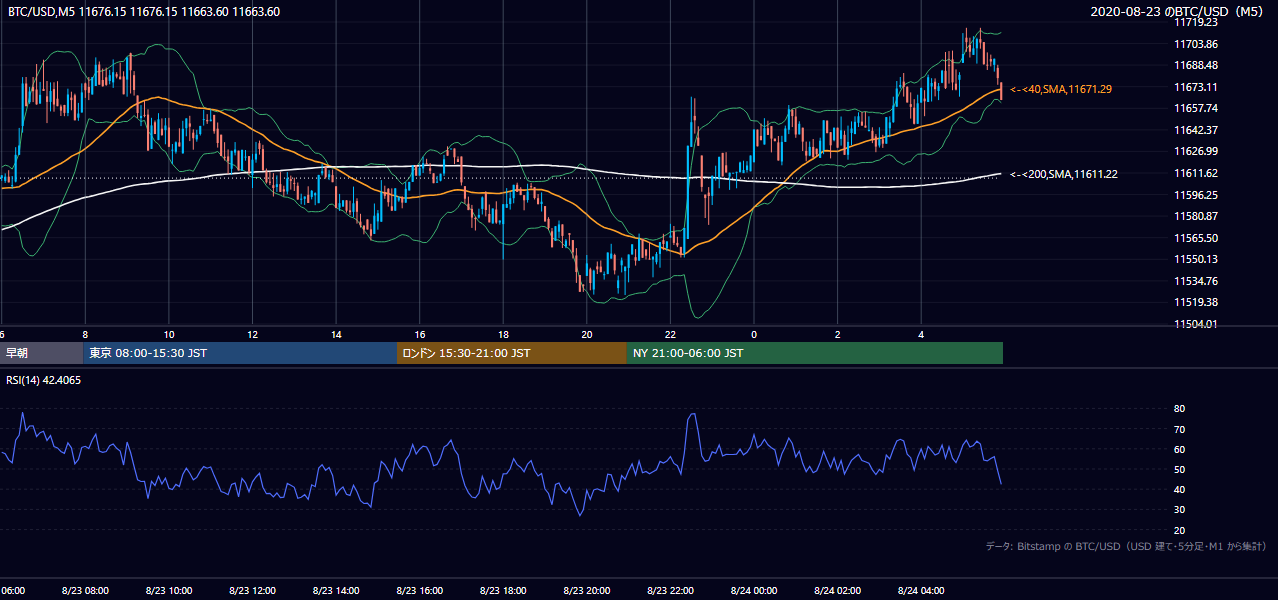
Task: Select price axis label 11596.25
Action: (1196, 195)
